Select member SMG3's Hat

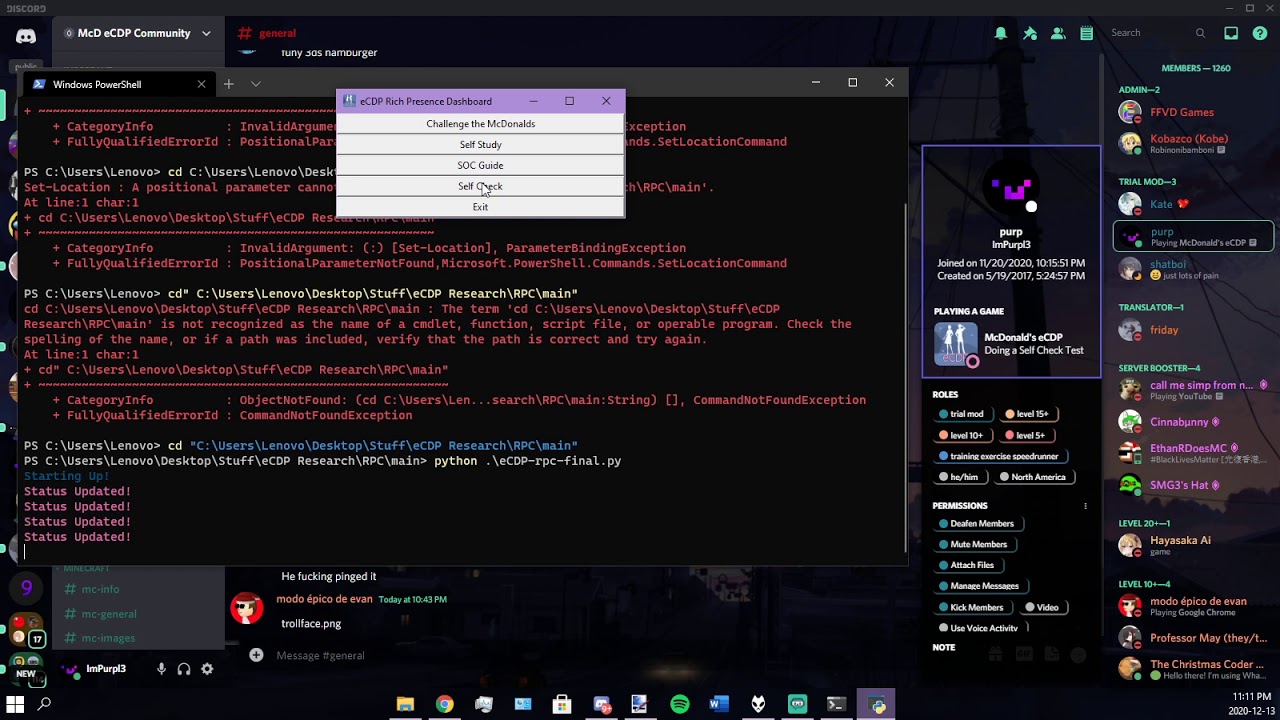pyautogui.click(x=1194, y=485)
